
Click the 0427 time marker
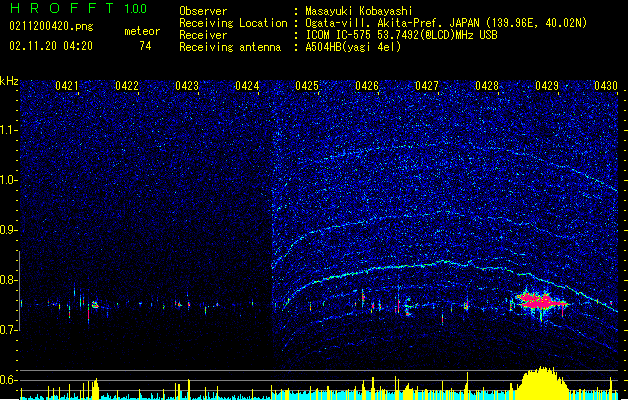pos(427,86)
